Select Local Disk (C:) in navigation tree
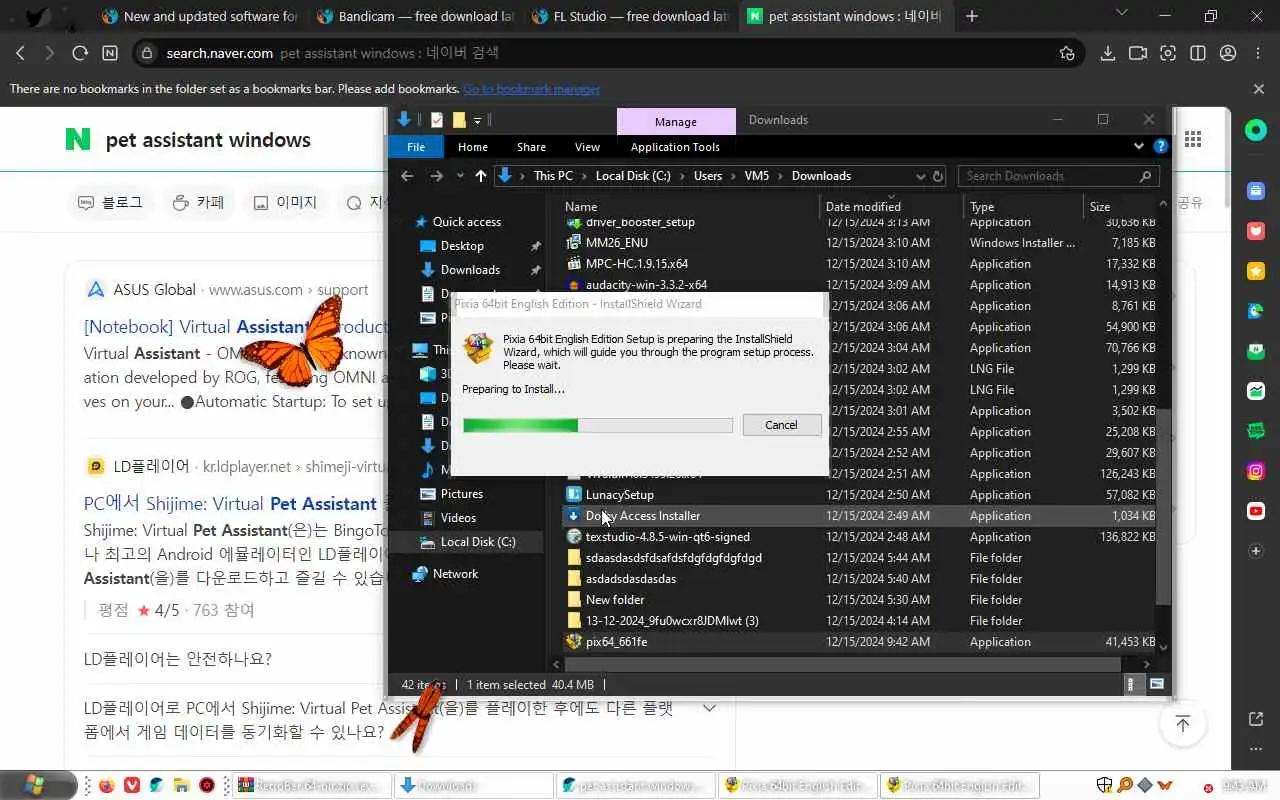The height and width of the screenshot is (800, 1280). (478, 542)
